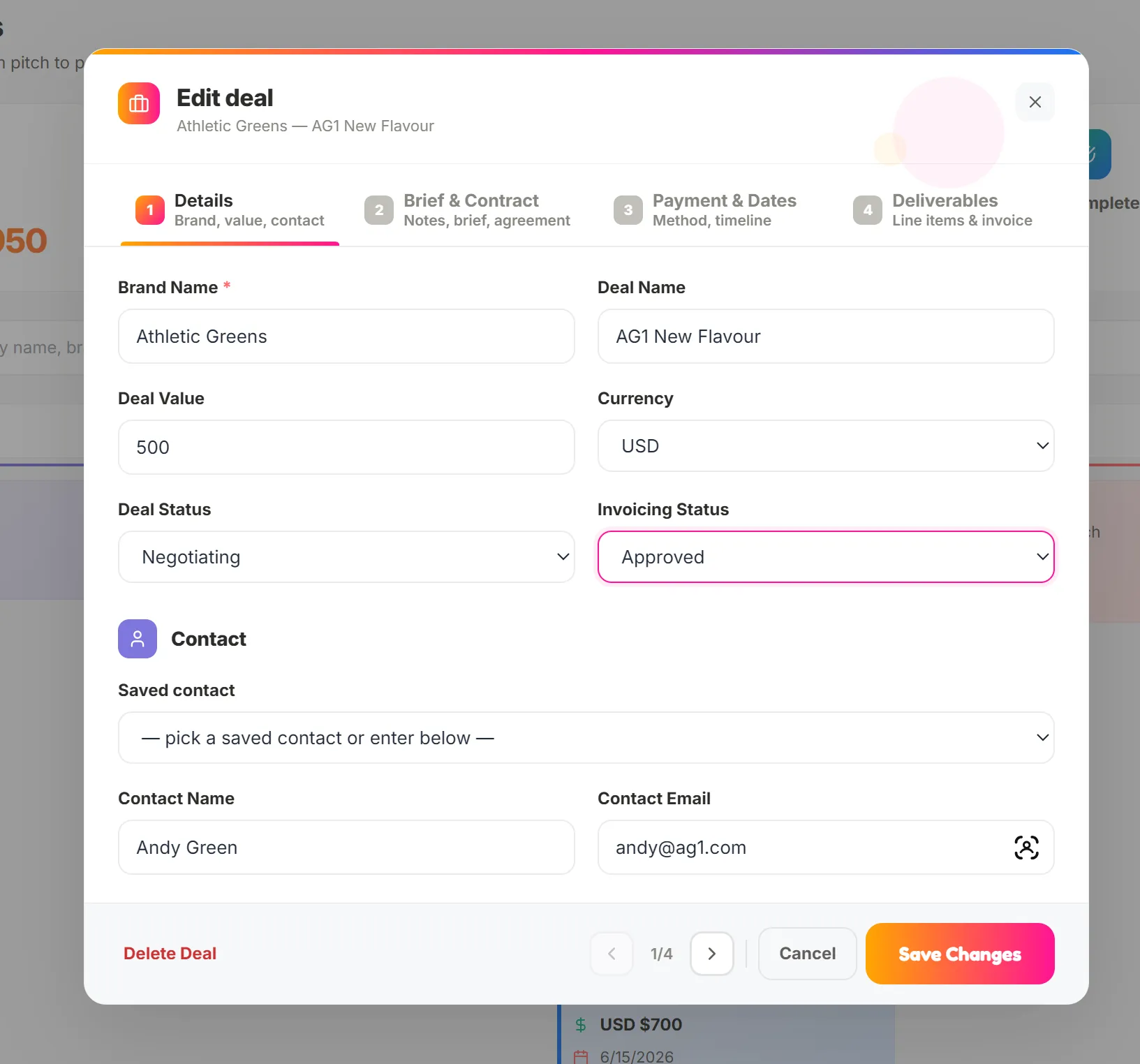The width and height of the screenshot is (1140, 1064).
Task: Click the previous step arrow
Action: (612, 954)
